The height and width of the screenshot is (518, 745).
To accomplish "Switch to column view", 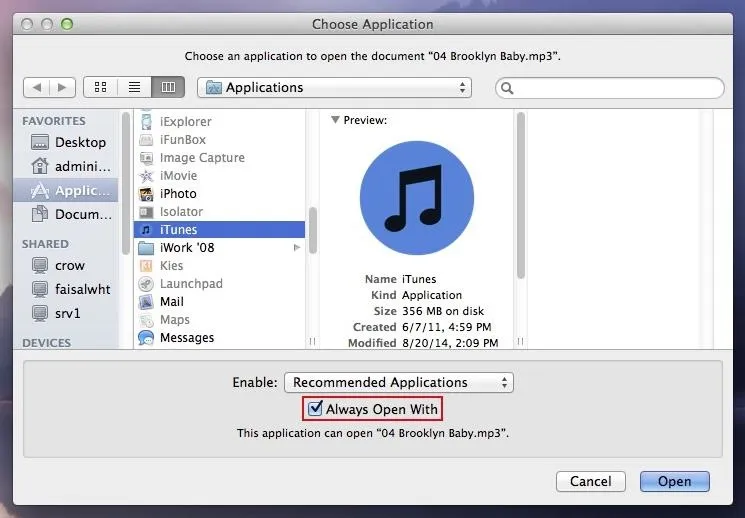I will (168, 87).
